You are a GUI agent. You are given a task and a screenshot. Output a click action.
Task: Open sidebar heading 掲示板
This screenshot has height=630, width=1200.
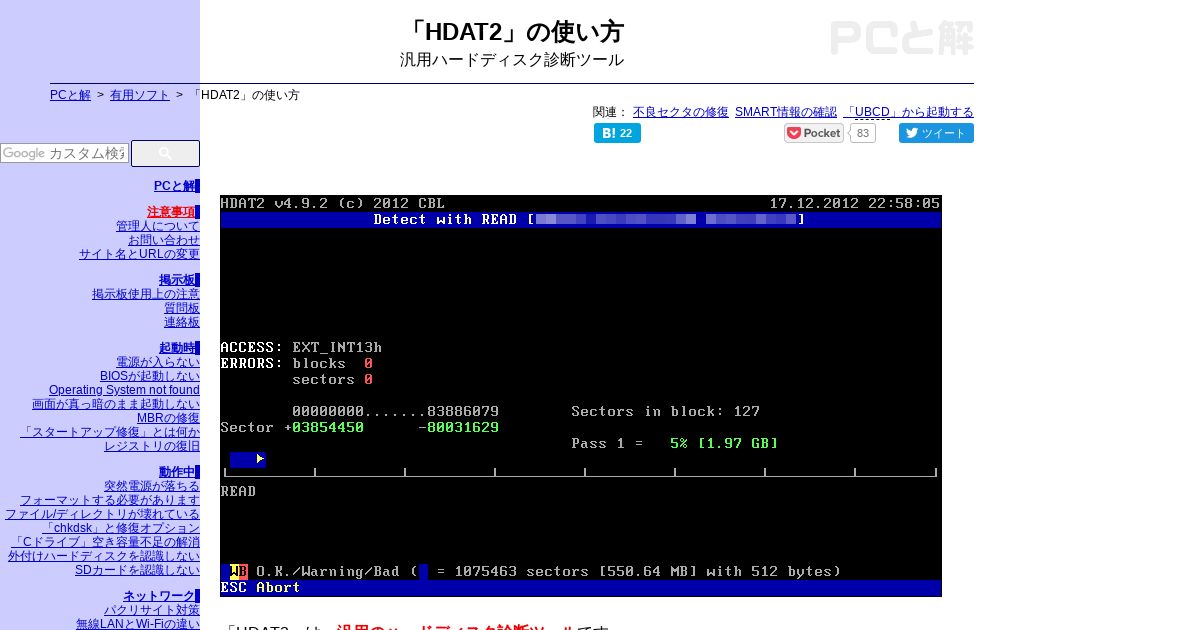[x=177, y=280]
